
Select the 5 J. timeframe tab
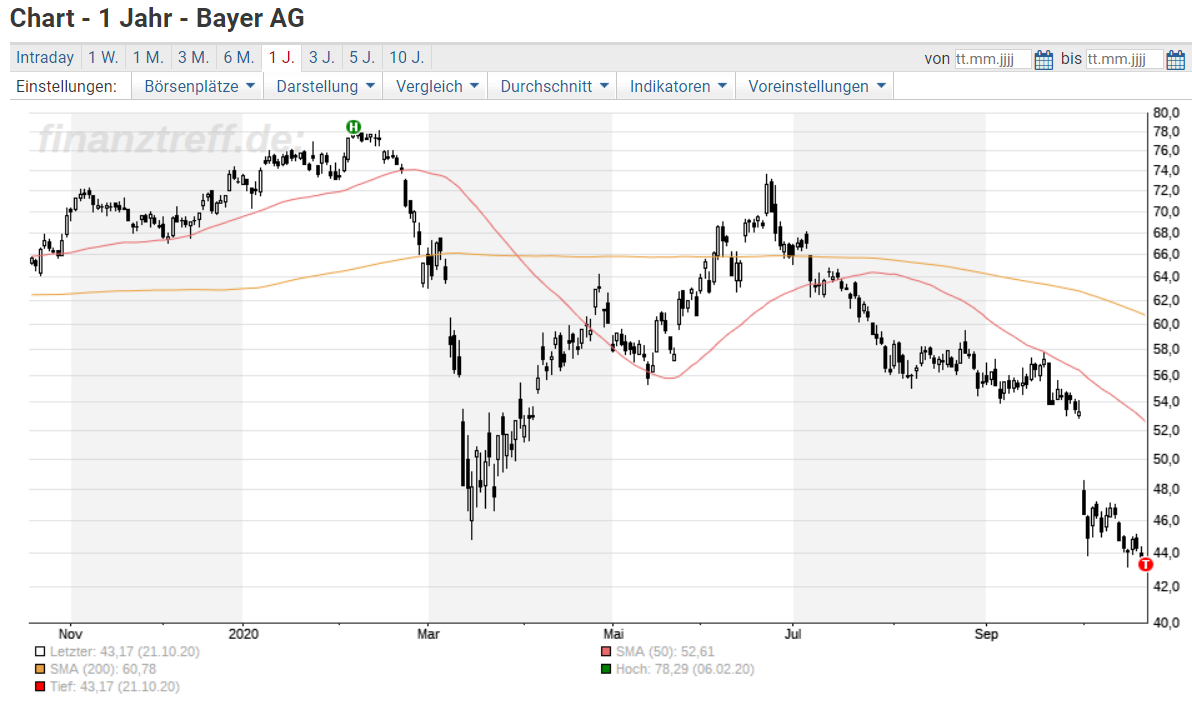[x=362, y=58]
